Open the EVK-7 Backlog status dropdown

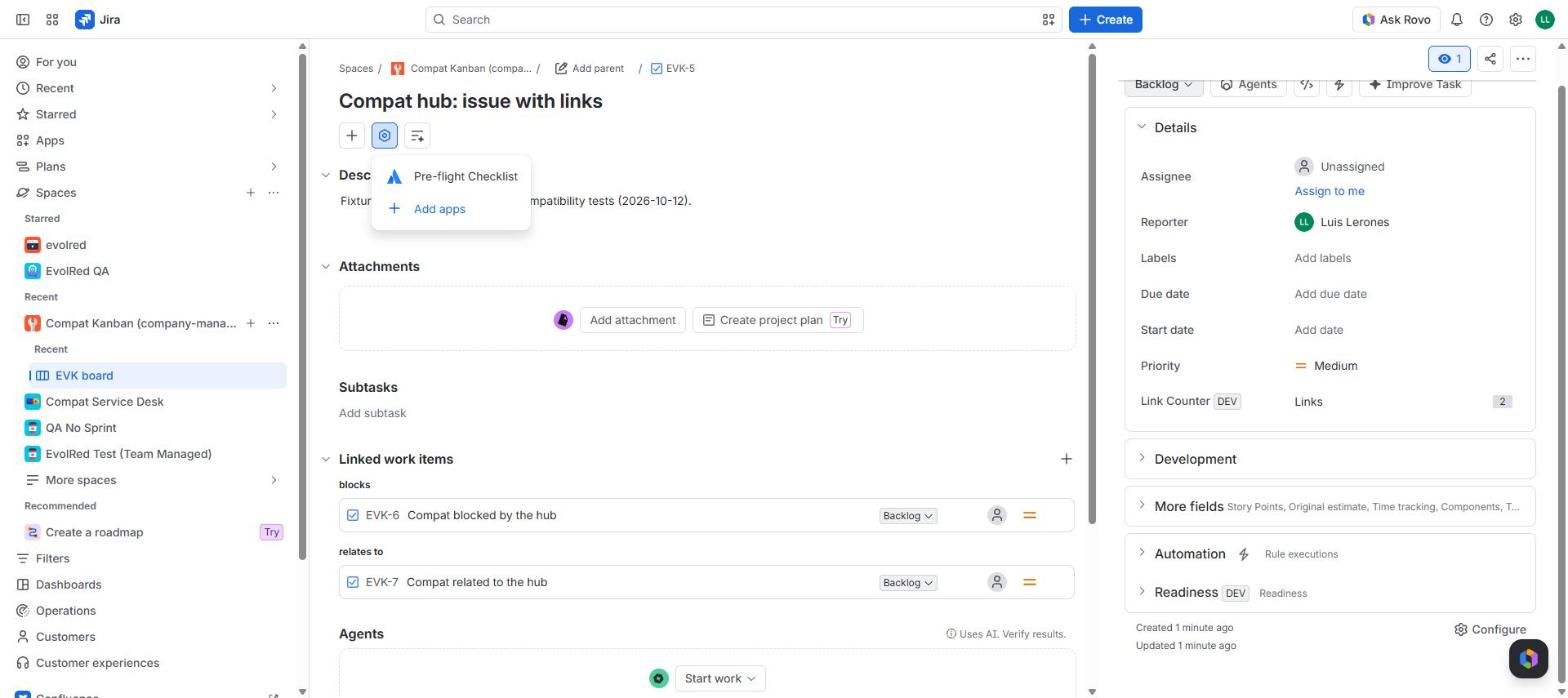click(908, 583)
